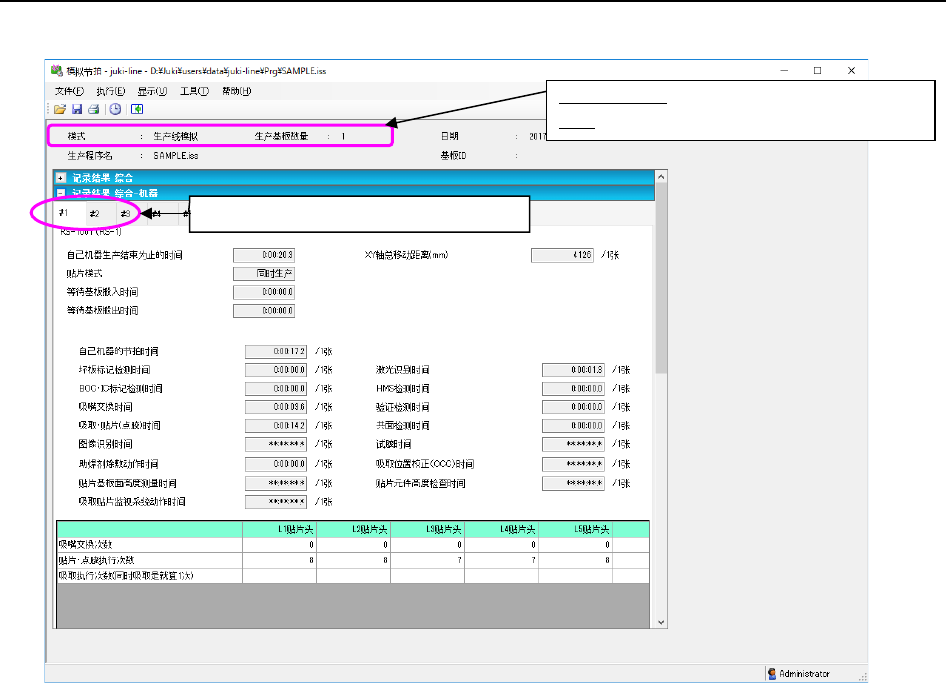Click the scroll up arrow of results panel

661,177
